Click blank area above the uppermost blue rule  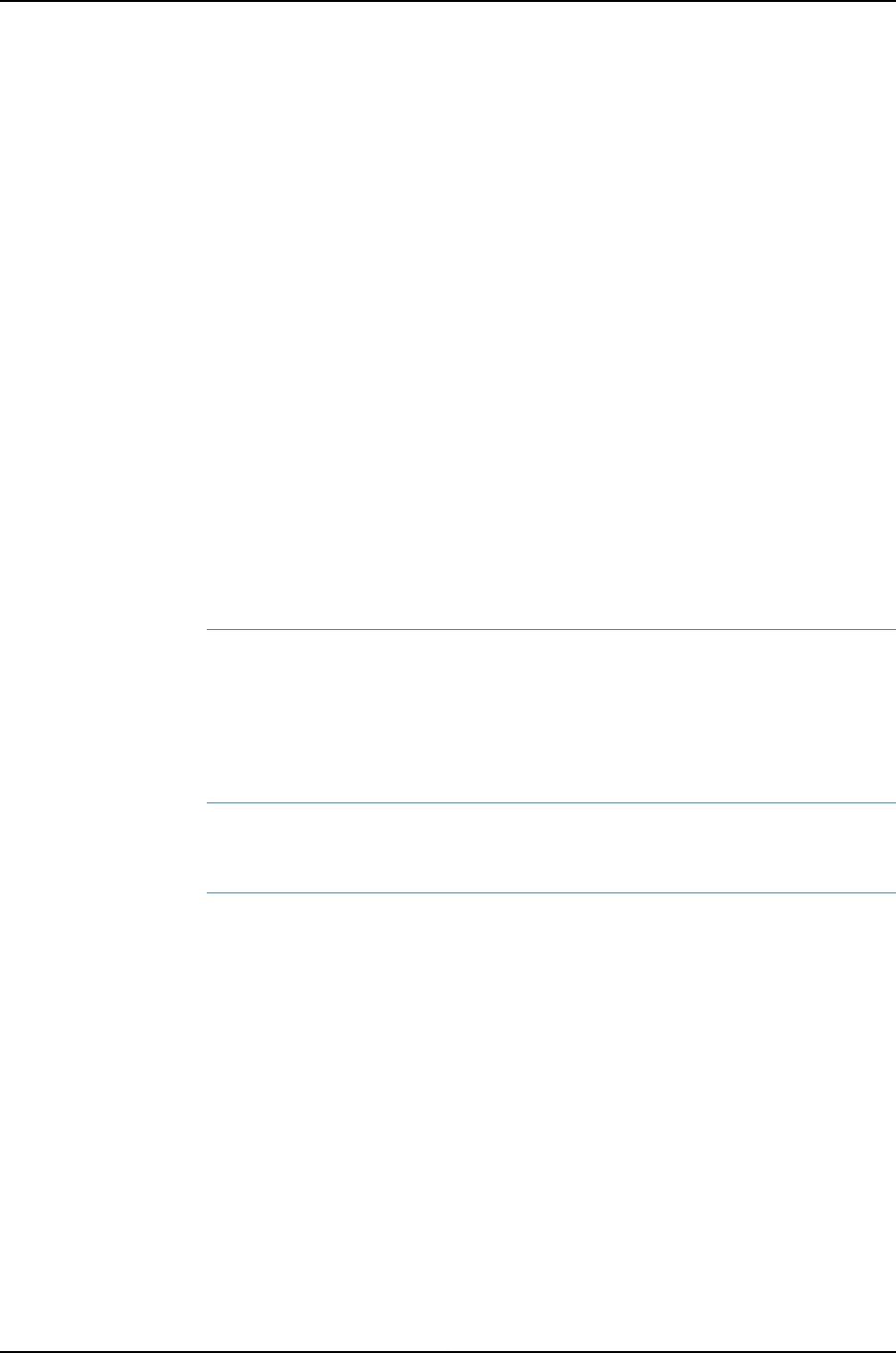[550, 316]
